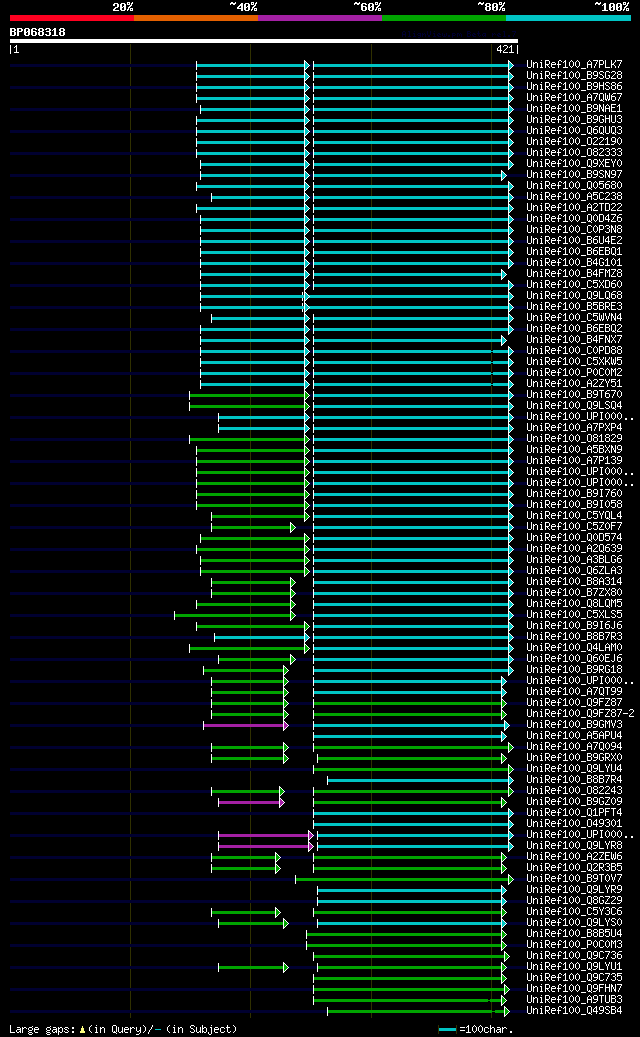Screen dimensions: 640x1037
Task: Select the UniRef100_C5XLS5 label
Action: 574,614
